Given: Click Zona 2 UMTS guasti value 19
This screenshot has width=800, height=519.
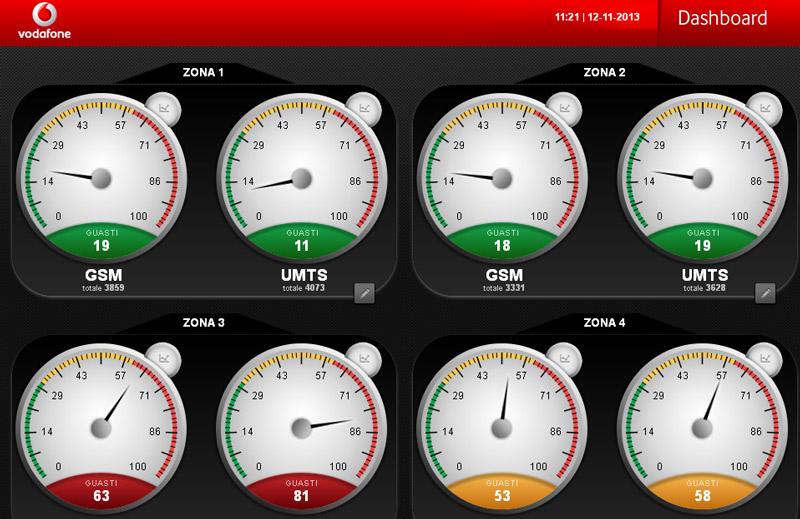Looking at the screenshot, I should (x=703, y=246).
